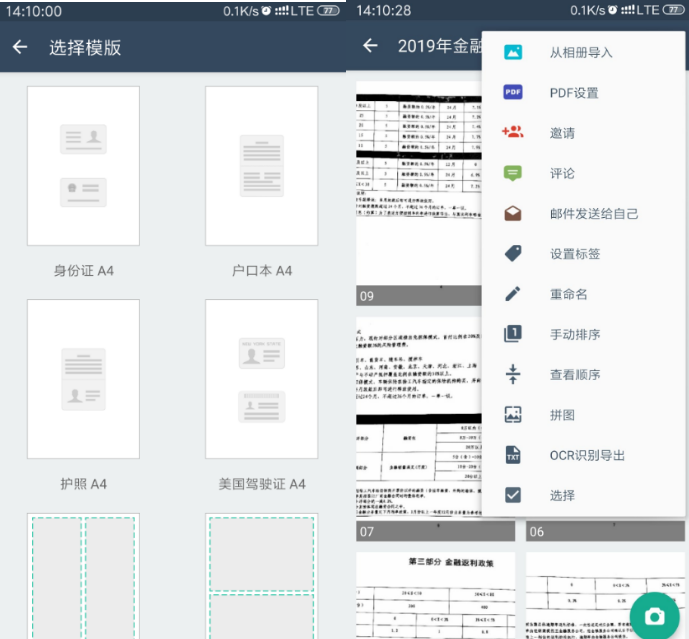Choose 设置标签 option
This screenshot has width=689, height=639.
[x=583, y=254]
